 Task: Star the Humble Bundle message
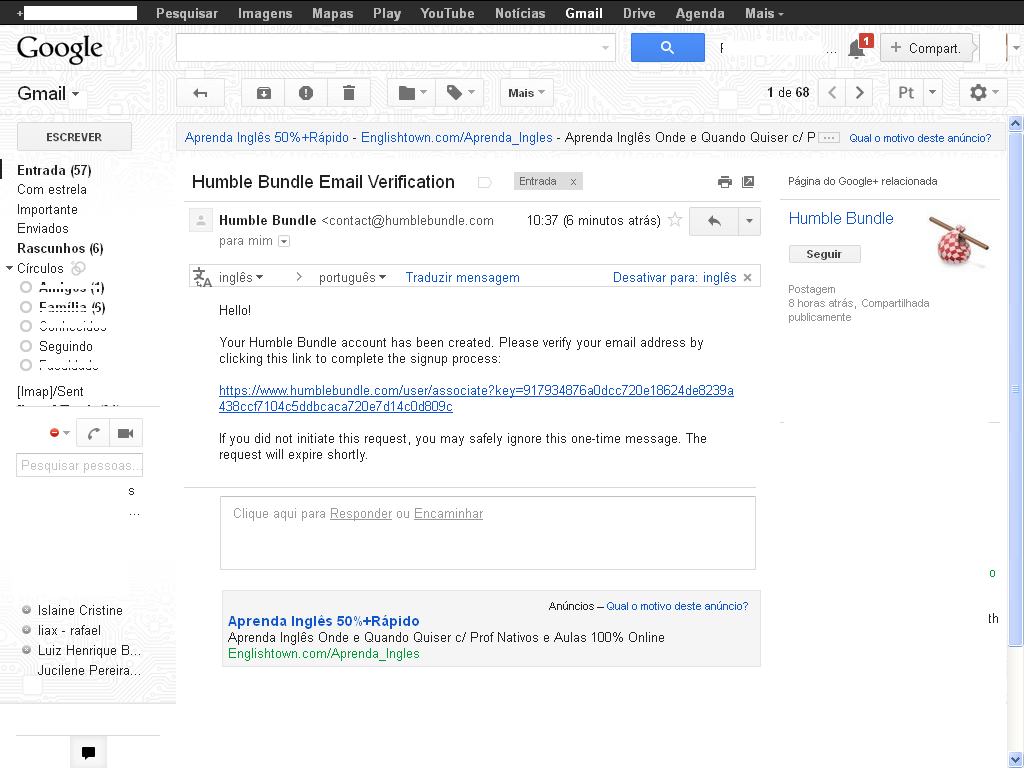click(675, 221)
